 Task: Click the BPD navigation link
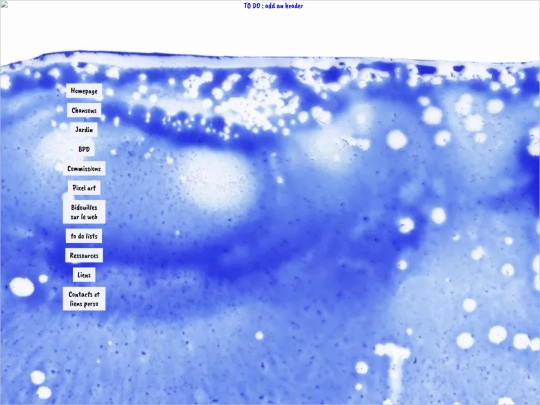(84, 149)
